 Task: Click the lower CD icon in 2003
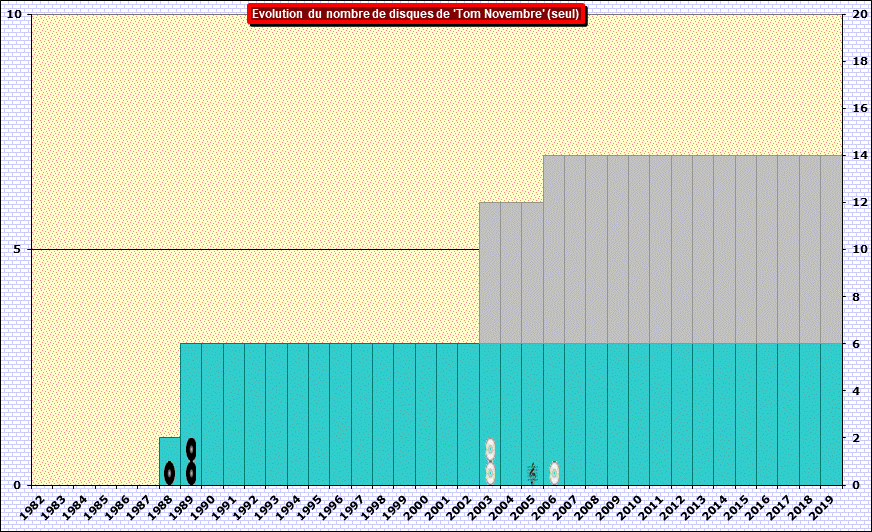tap(490, 473)
